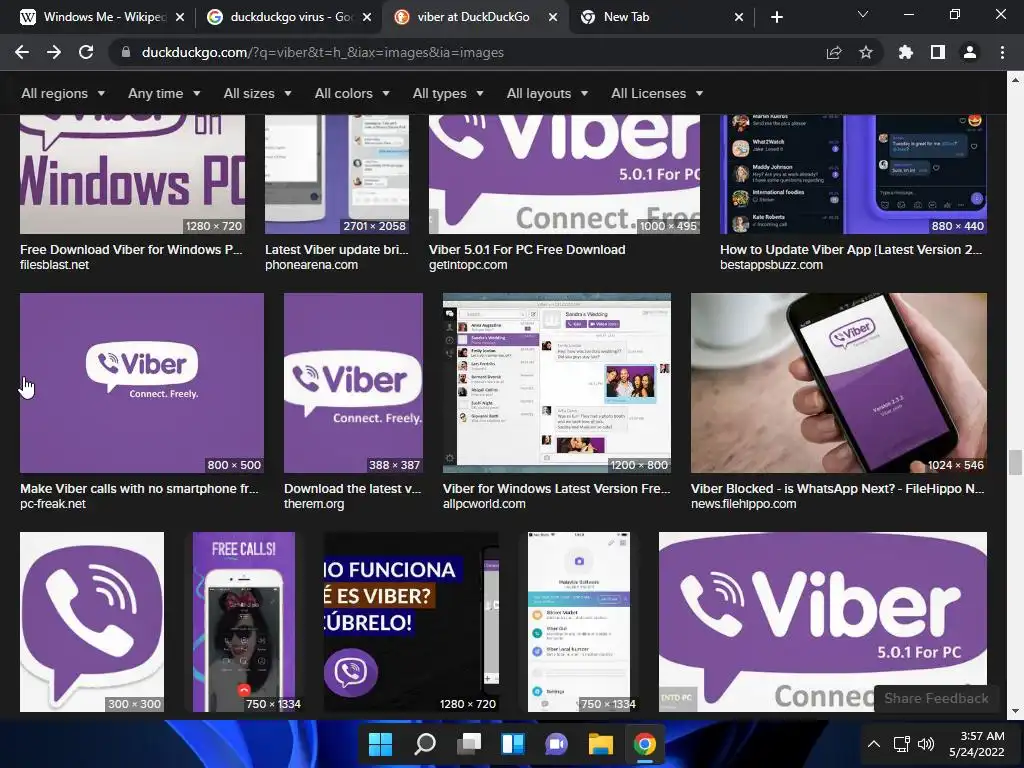Open phonearena.com source link
This screenshot has width=1024, height=768.
coord(312,264)
